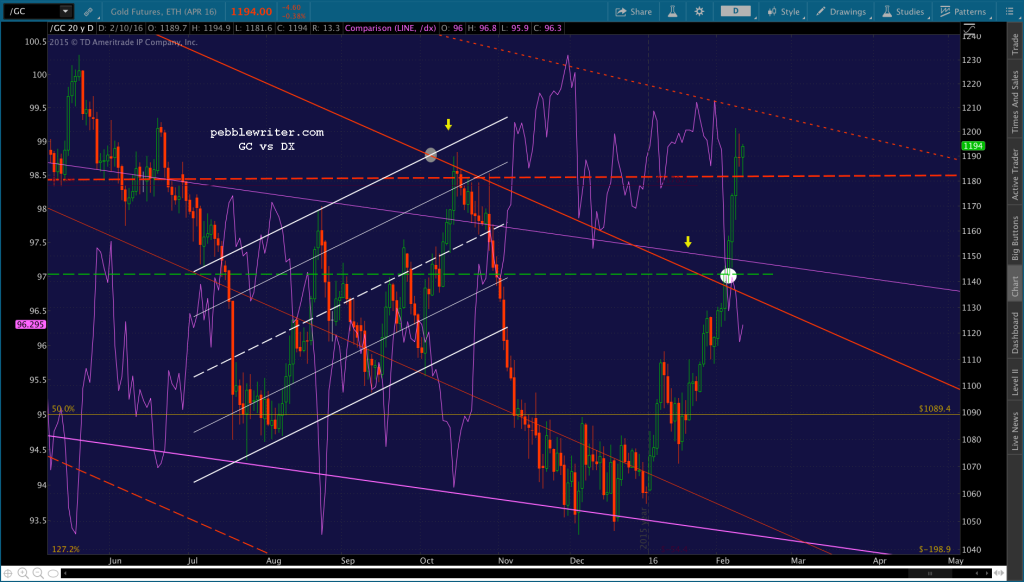Open the chart settings gear icon

coord(701,11)
